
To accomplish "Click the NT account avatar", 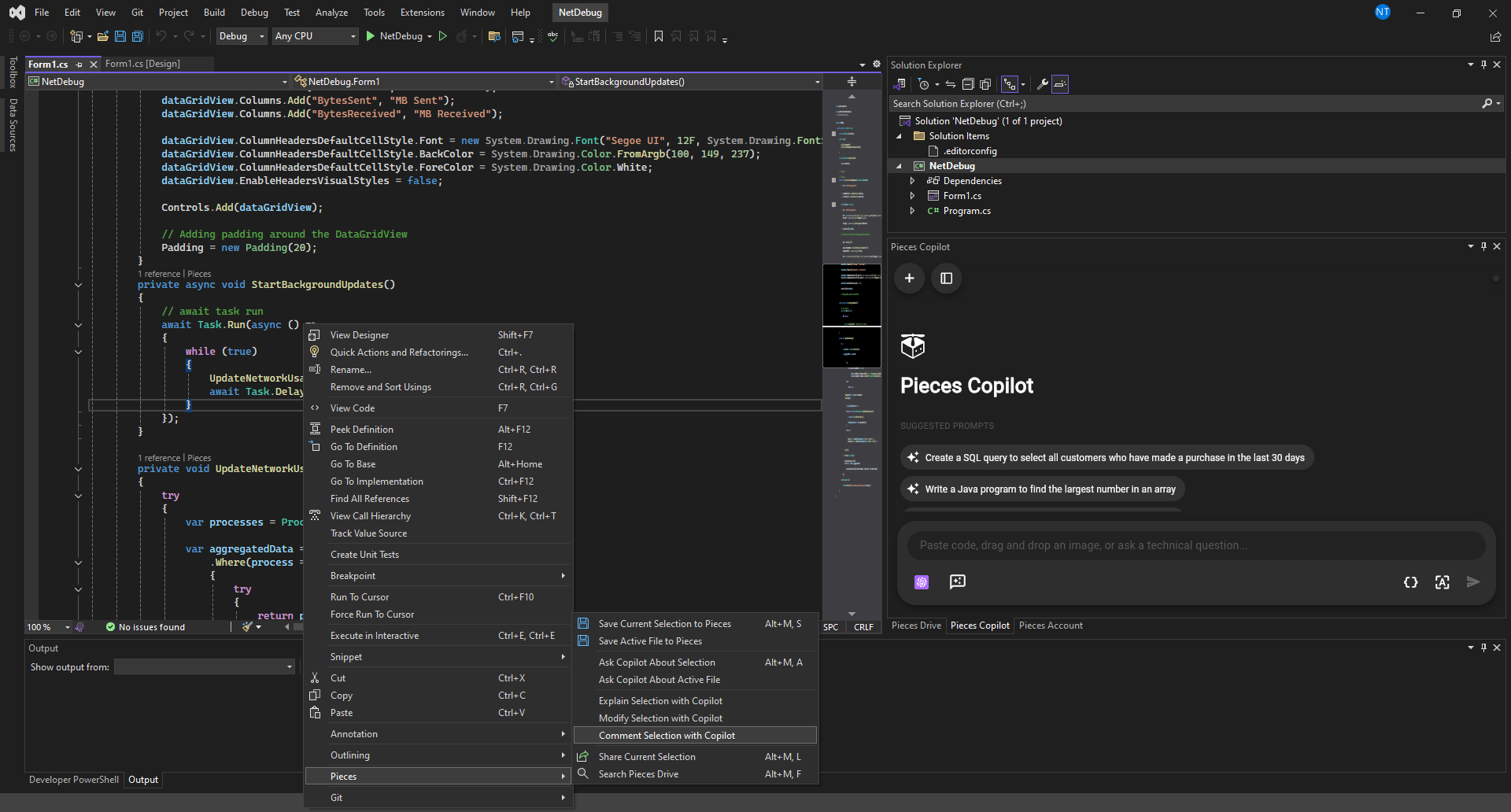I will [x=1383, y=13].
